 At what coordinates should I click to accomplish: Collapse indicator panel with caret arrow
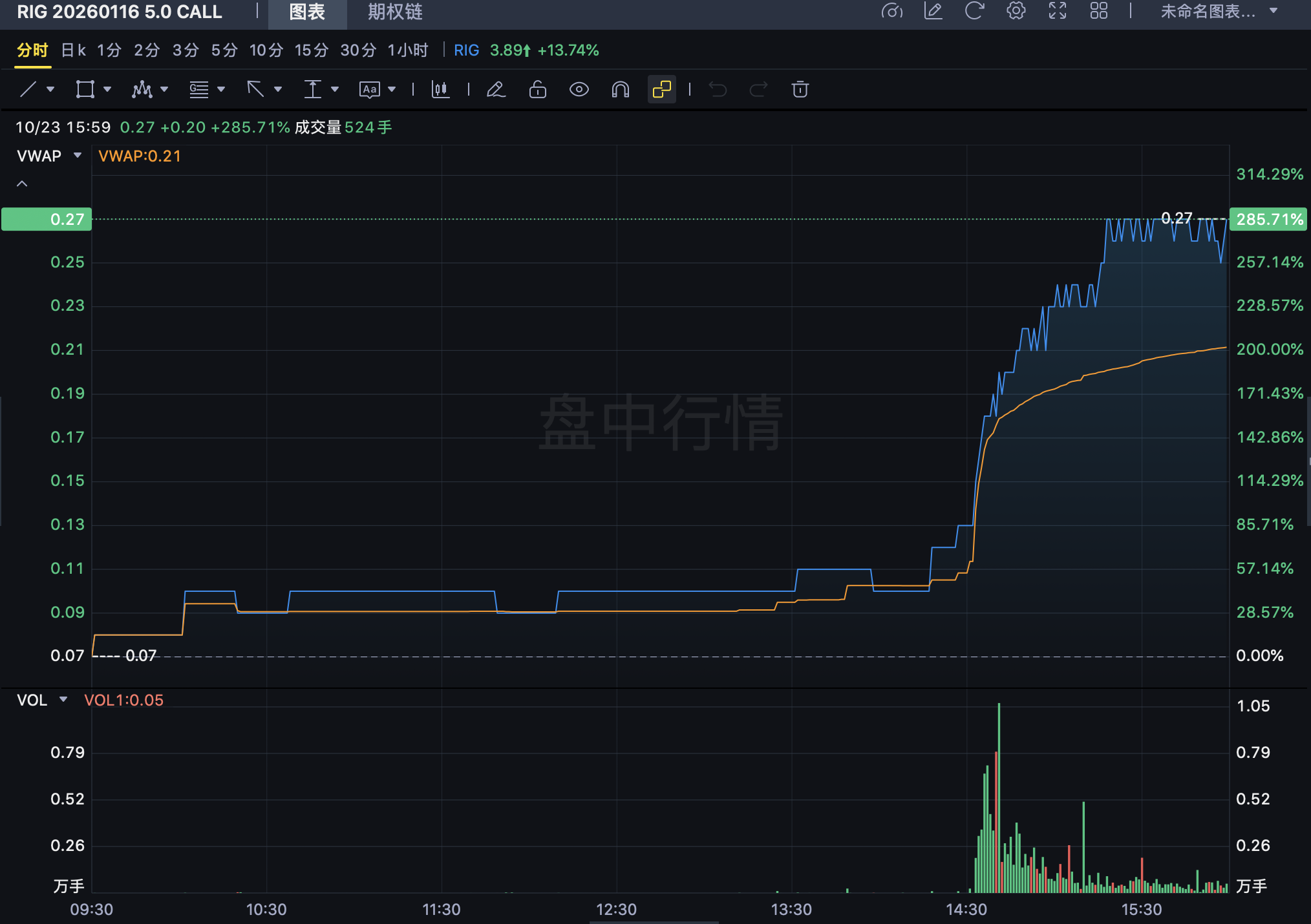(x=22, y=184)
